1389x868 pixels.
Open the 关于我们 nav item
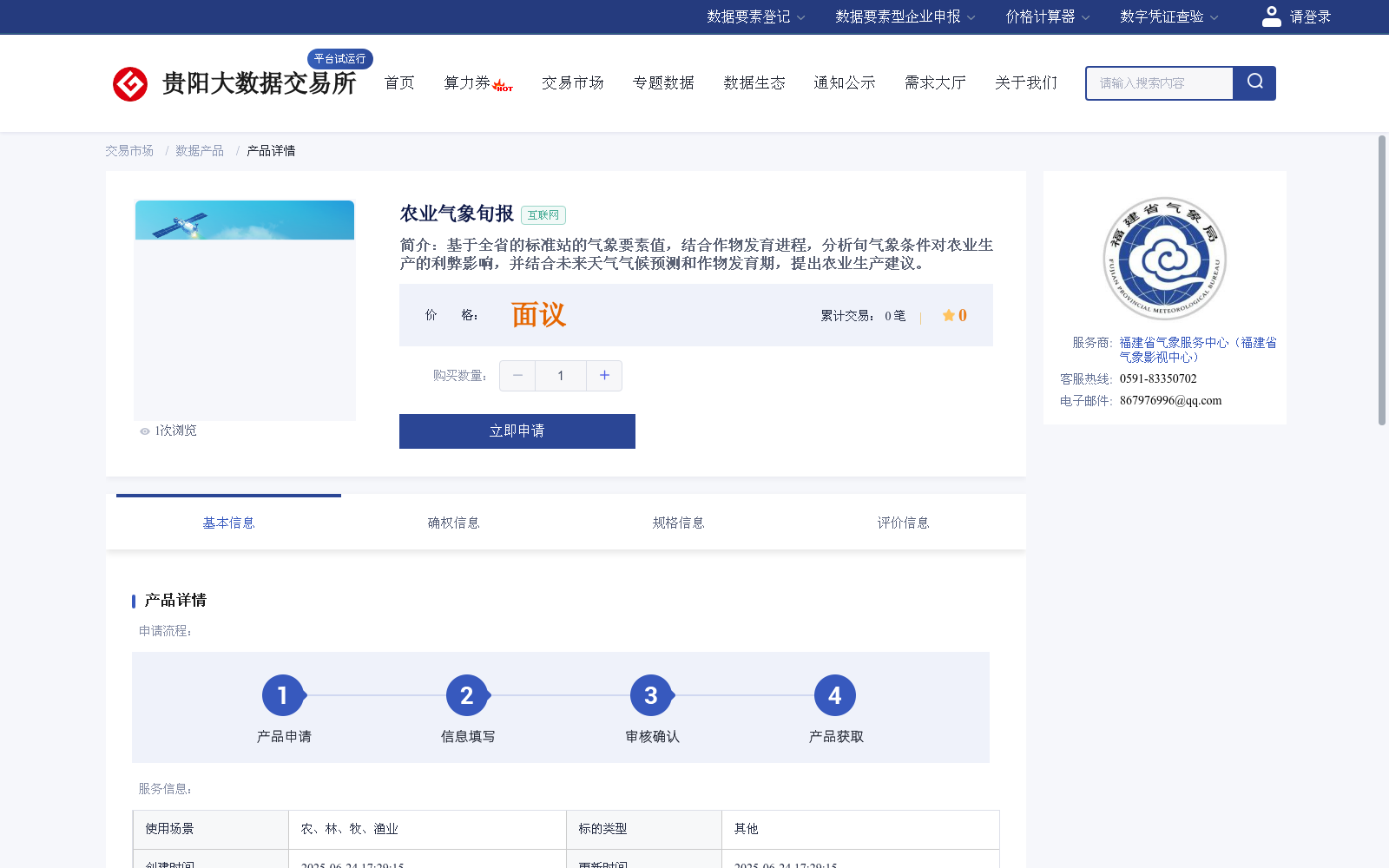point(1026,82)
